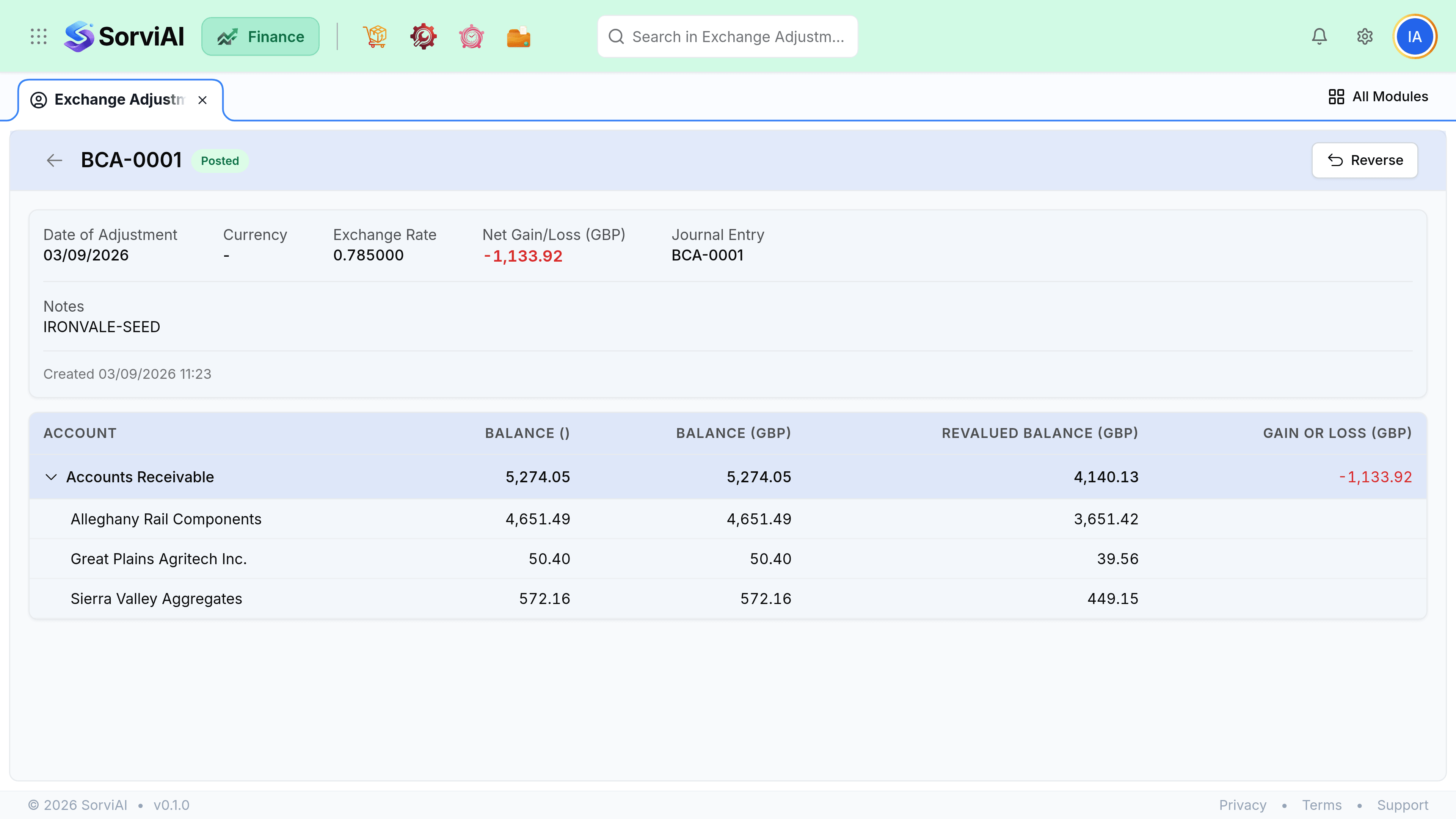This screenshot has height=819, width=1456.
Task: Close the Exchange Adjustments tab
Action: point(202,100)
